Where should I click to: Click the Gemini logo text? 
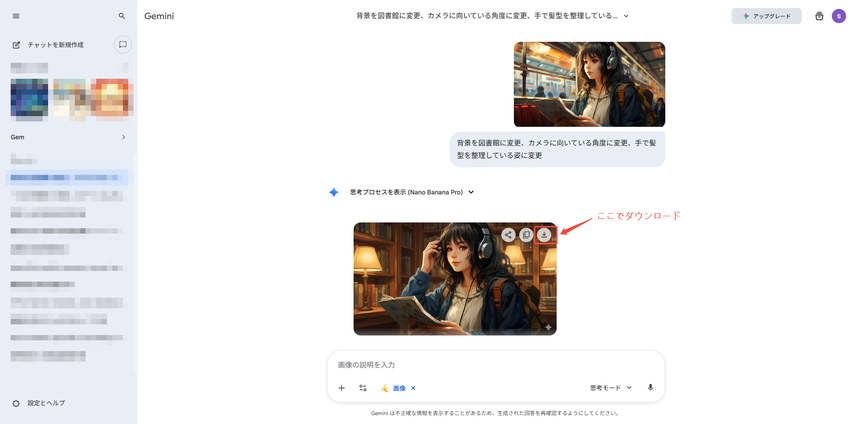coord(159,16)
